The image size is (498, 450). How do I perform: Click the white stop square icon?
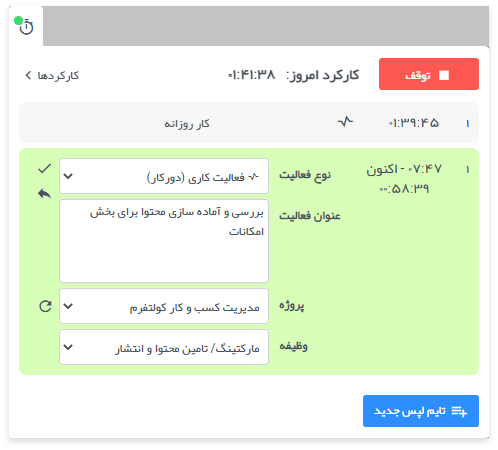pos(444,75)
